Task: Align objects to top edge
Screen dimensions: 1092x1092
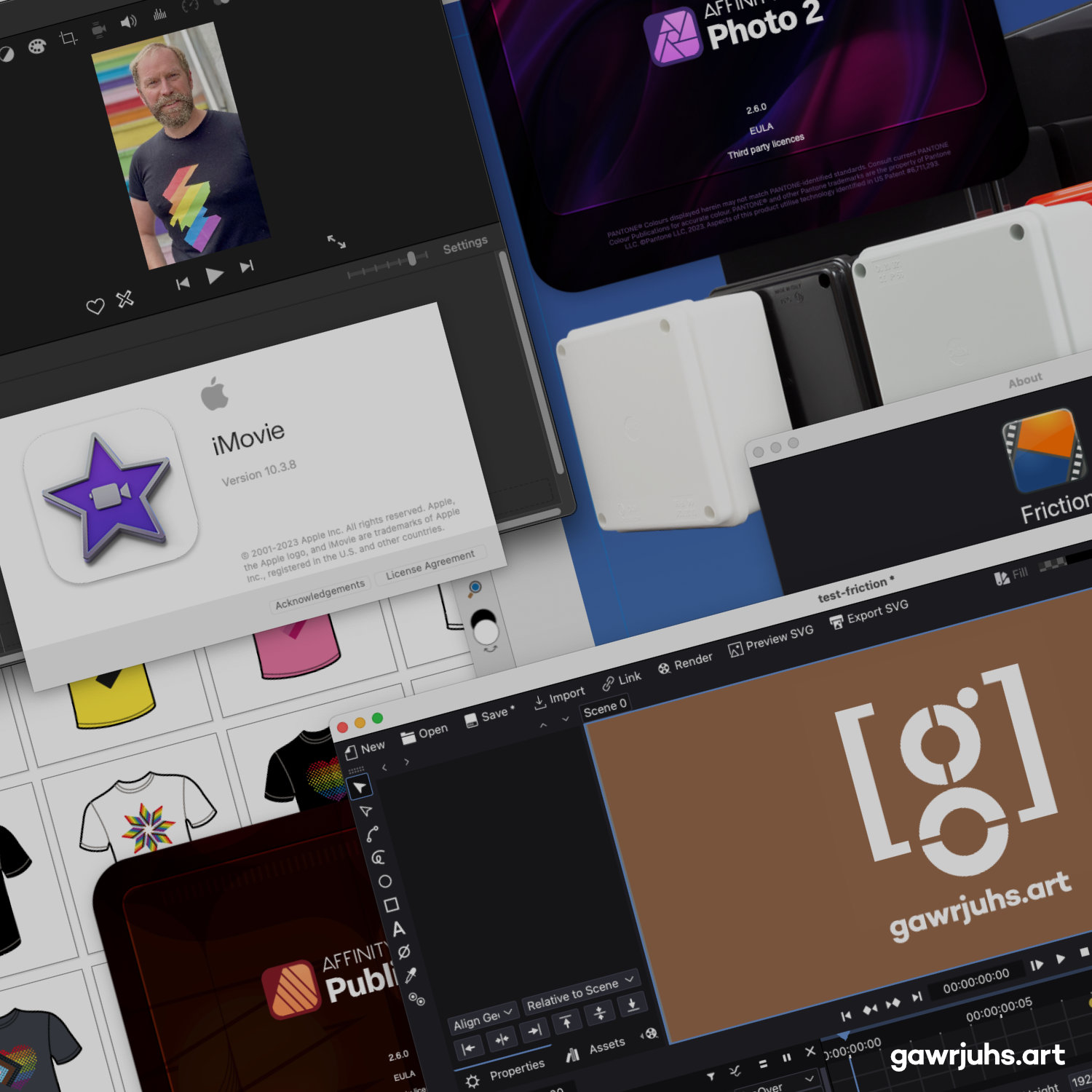Action: (x=566, y=1022)
